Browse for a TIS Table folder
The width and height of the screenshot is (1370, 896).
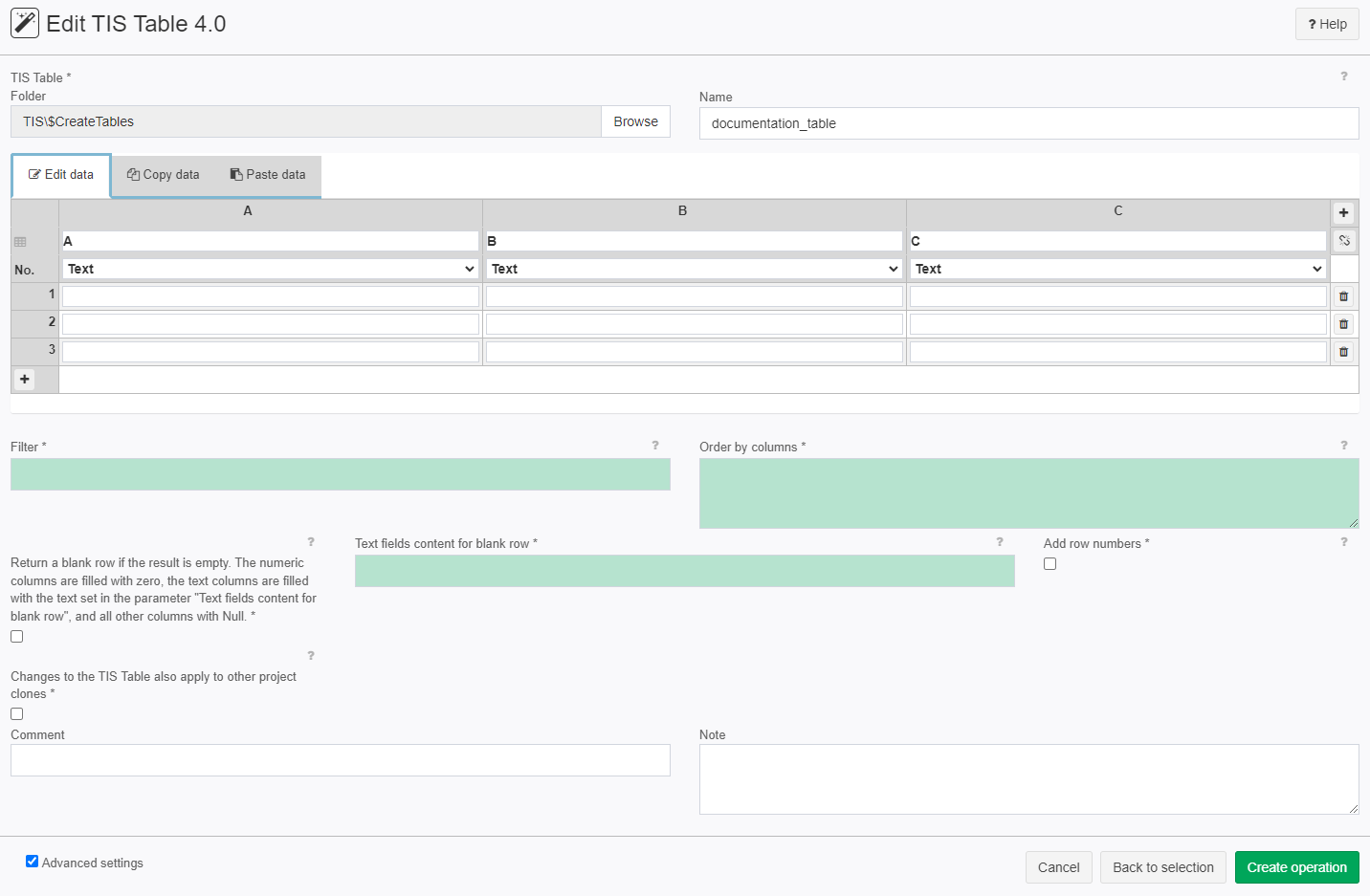click(x=635, y=121)
